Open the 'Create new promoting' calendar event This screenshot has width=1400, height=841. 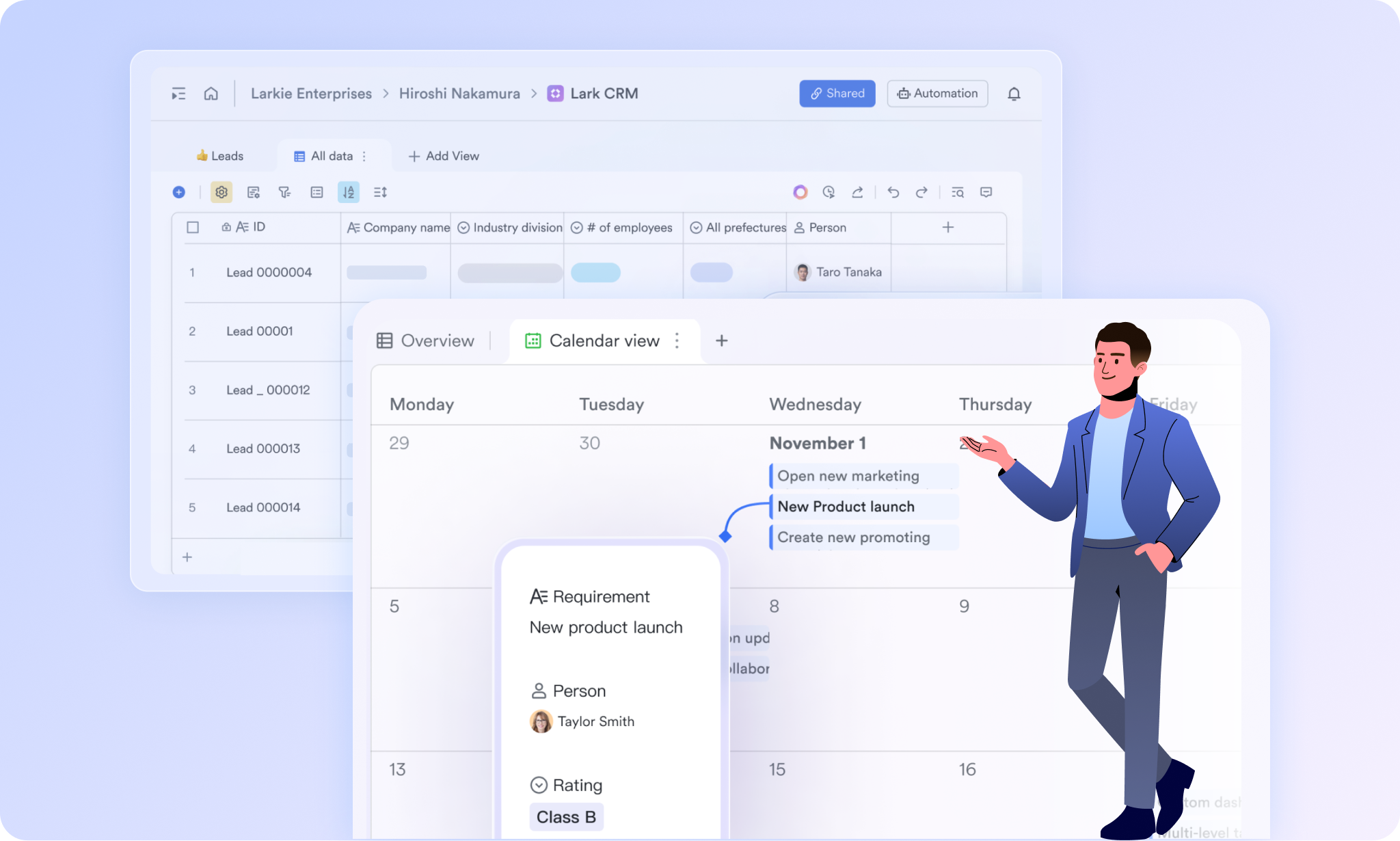[x=864, y=537]
